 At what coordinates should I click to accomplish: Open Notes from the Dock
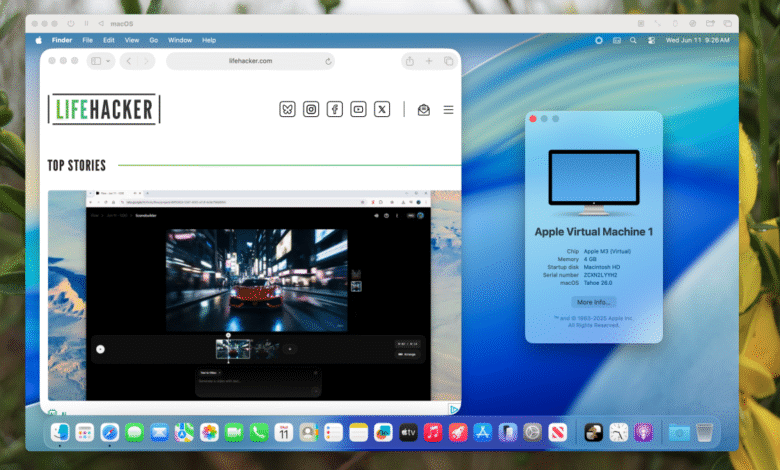(x=358, y=432)
